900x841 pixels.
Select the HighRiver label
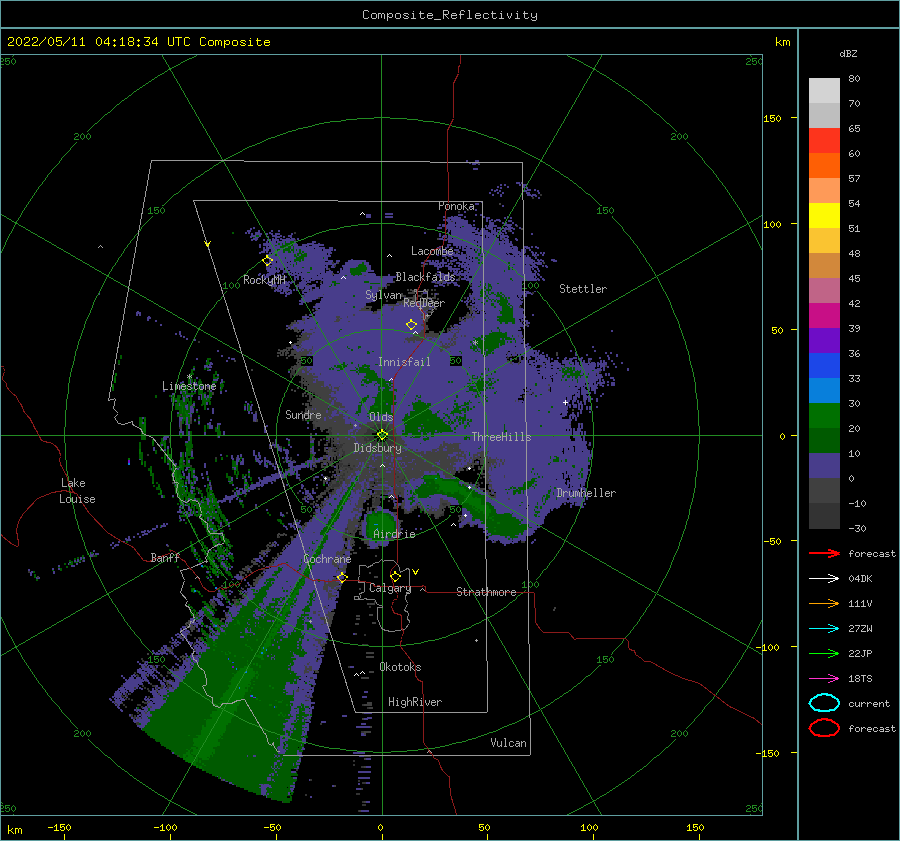coord(415,702)
